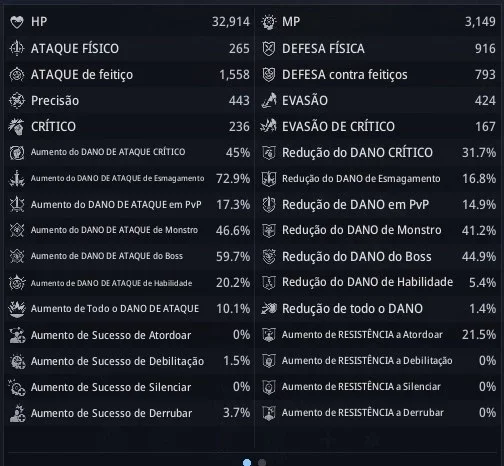The image size is (504, 466).
Task: Select the ATAQUE de feitiço icon
Action: [x=17, y=74]
